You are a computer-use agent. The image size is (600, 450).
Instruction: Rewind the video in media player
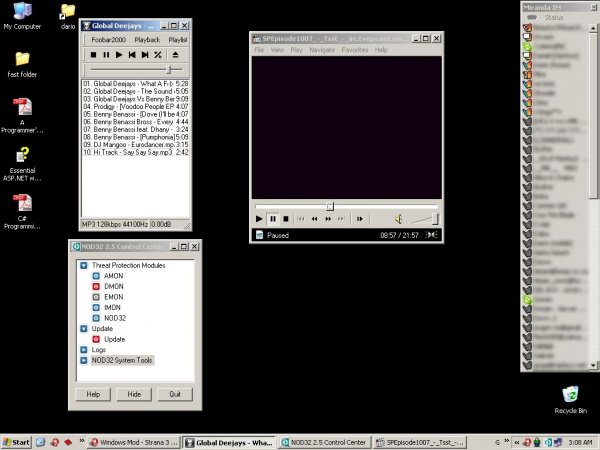coord(314,219)
